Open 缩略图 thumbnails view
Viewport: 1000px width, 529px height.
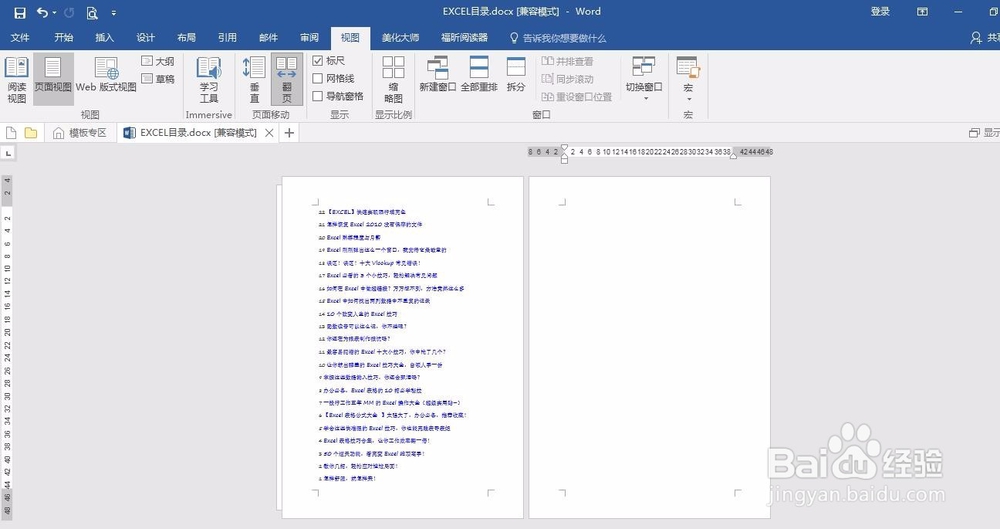(x=393, y=79)
